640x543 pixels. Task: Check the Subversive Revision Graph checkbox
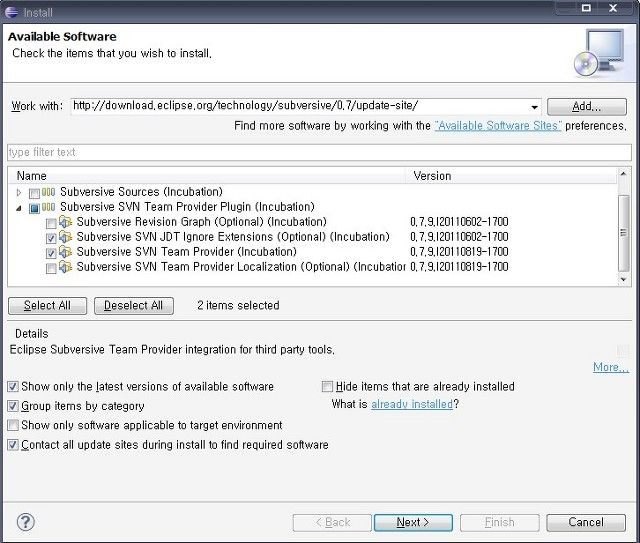coord(51,223)
